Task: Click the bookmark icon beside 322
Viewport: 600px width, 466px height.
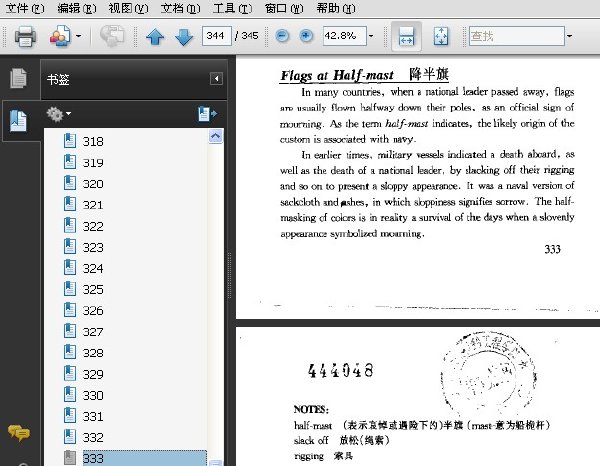Action: [70, 225]
